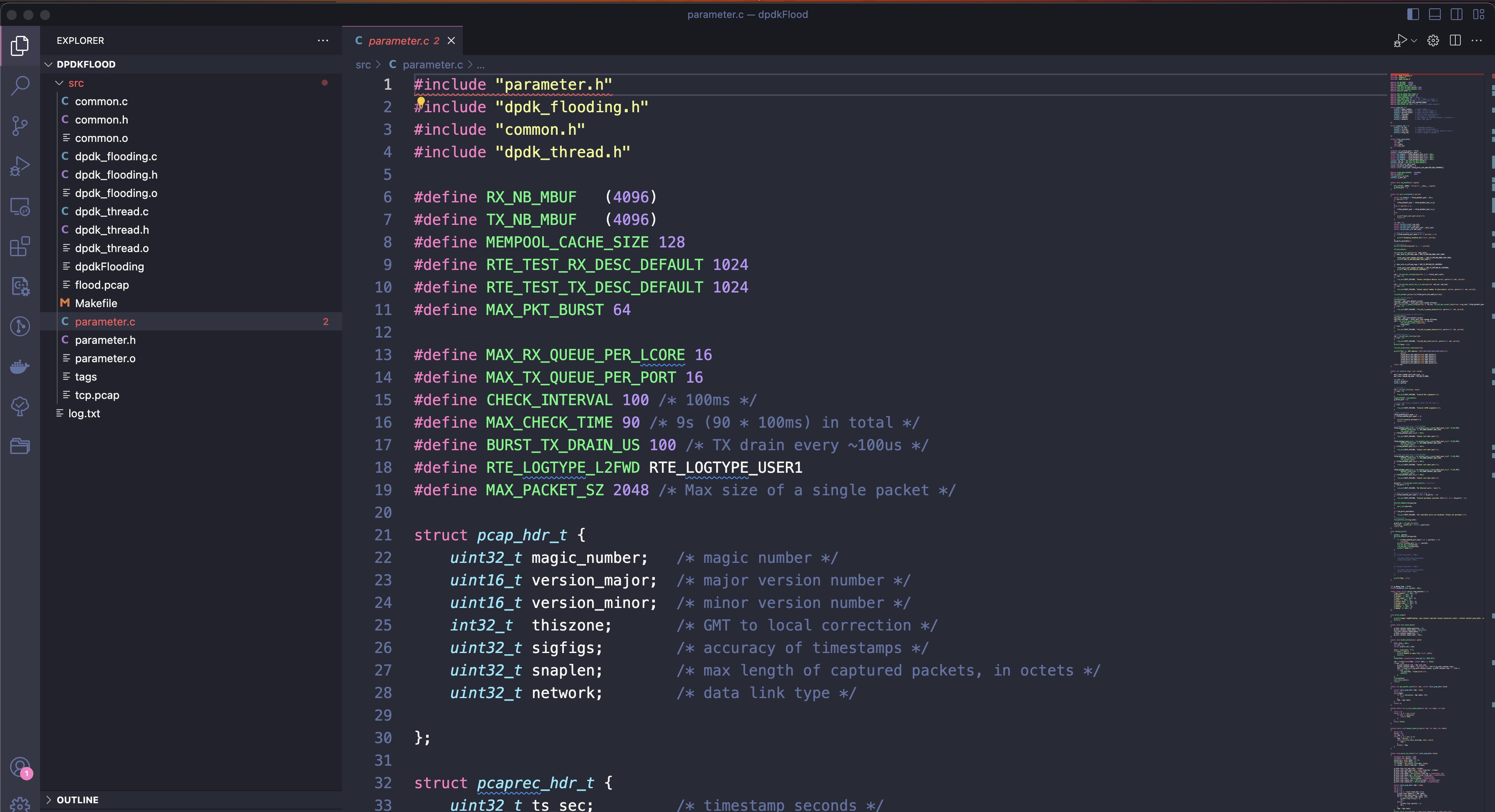1495x812 pixels.
Task: Open the C++ configuration view icon
Action: pyautogui.click(x=20, y=286)
